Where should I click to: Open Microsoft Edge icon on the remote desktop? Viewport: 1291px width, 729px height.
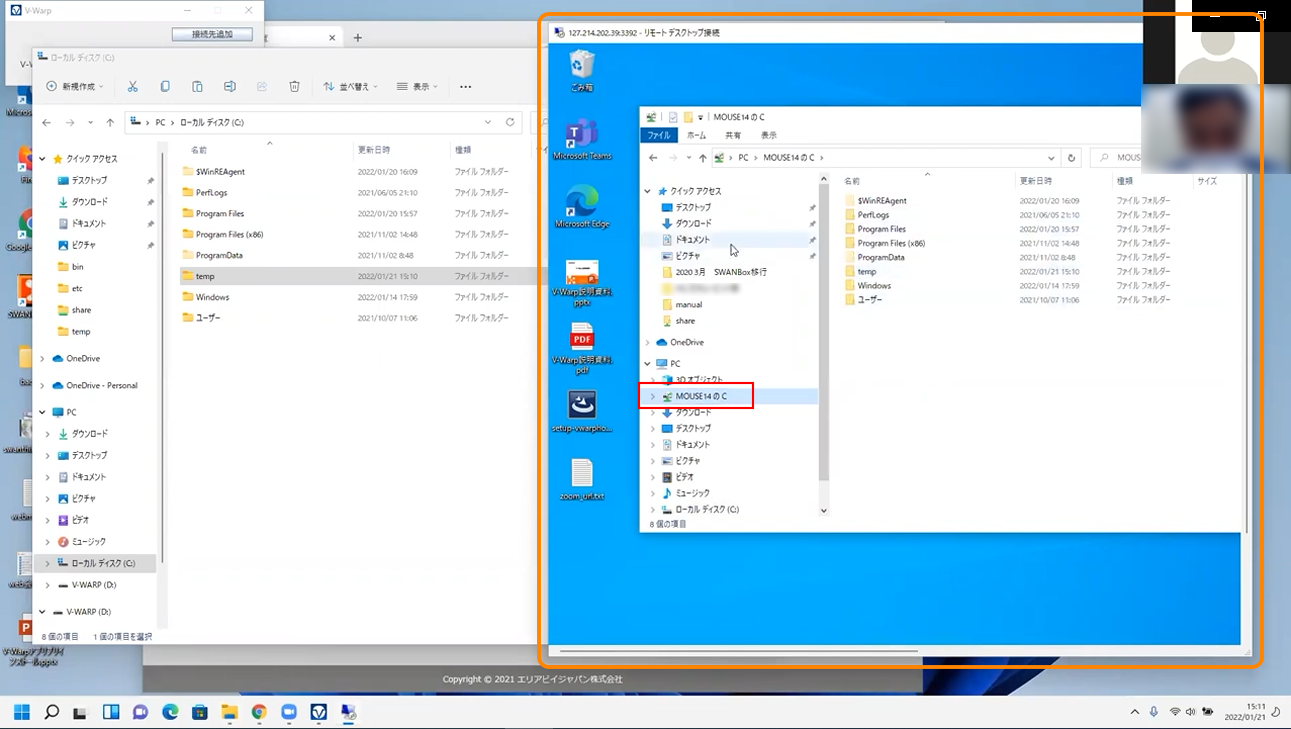[x=582, y=208]
